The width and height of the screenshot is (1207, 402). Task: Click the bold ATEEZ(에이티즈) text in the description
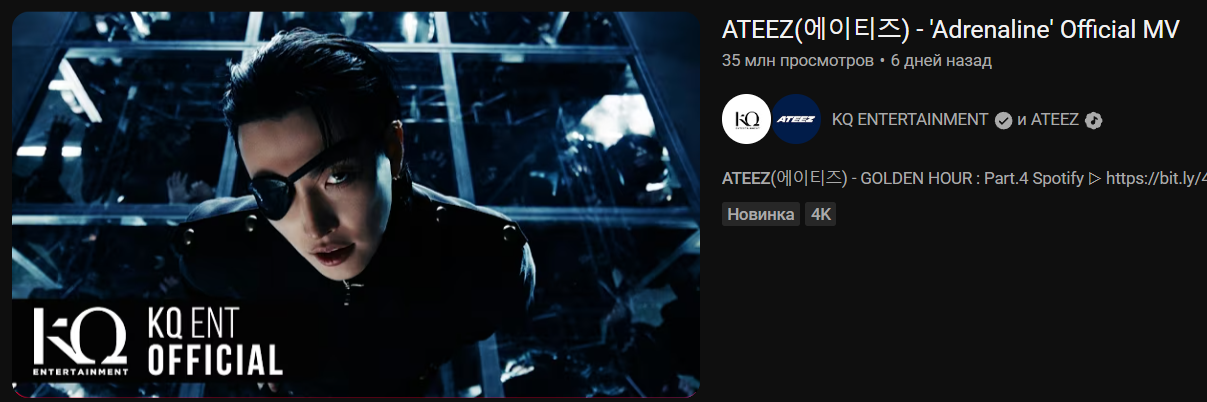[x=784, y=179]
